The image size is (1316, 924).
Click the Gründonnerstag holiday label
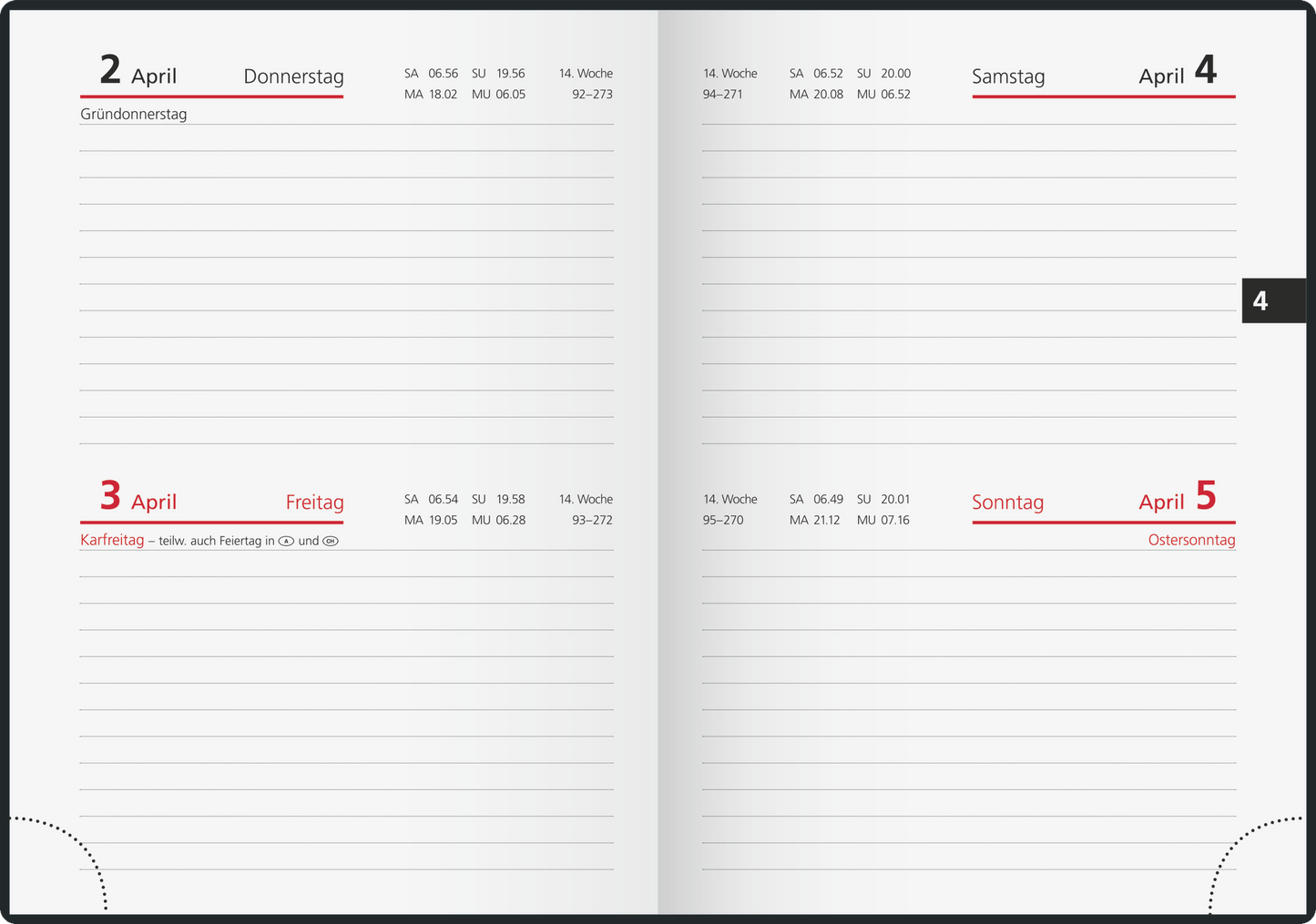tap(133, 115)
